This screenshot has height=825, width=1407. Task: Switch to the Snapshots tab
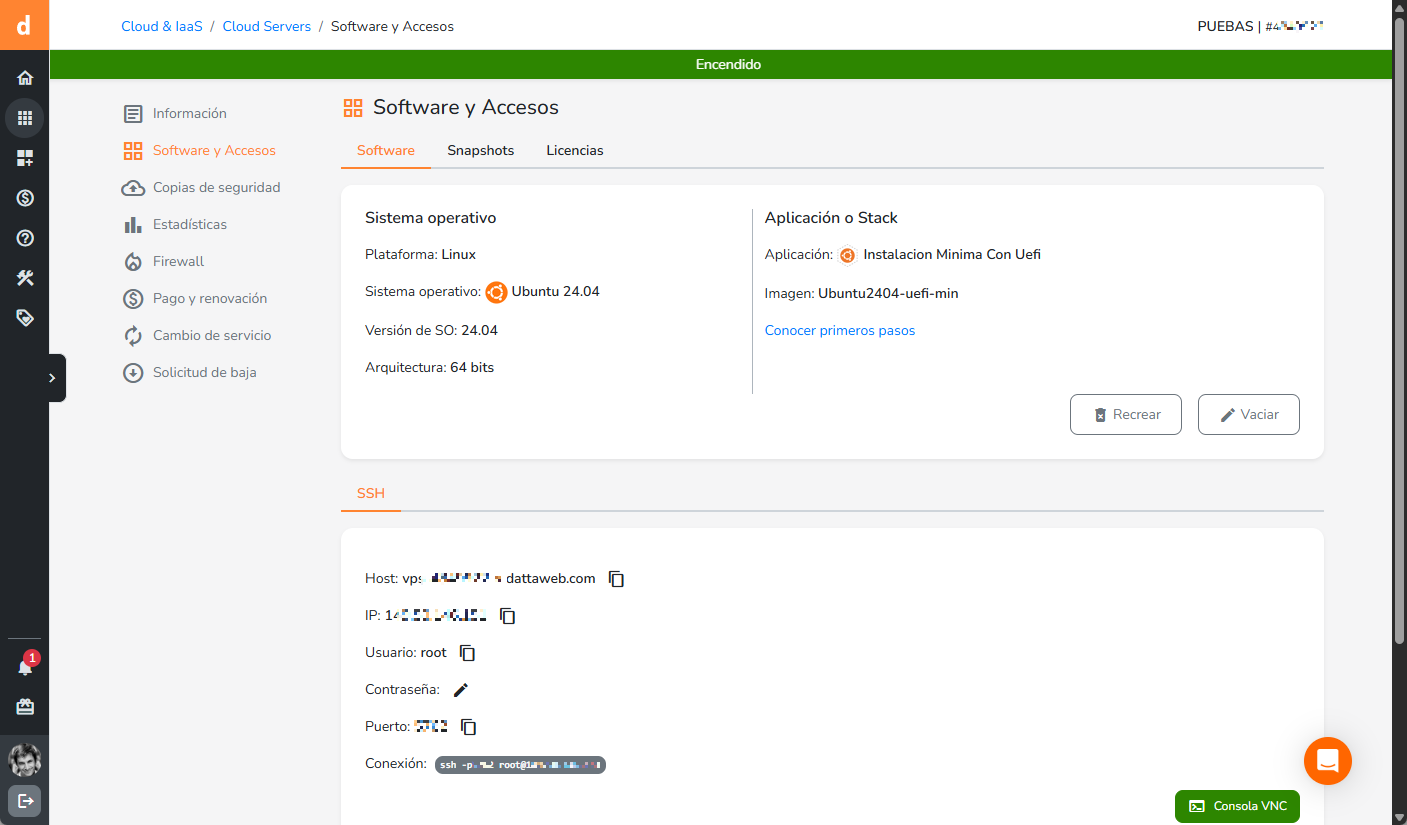pos(480,150)
